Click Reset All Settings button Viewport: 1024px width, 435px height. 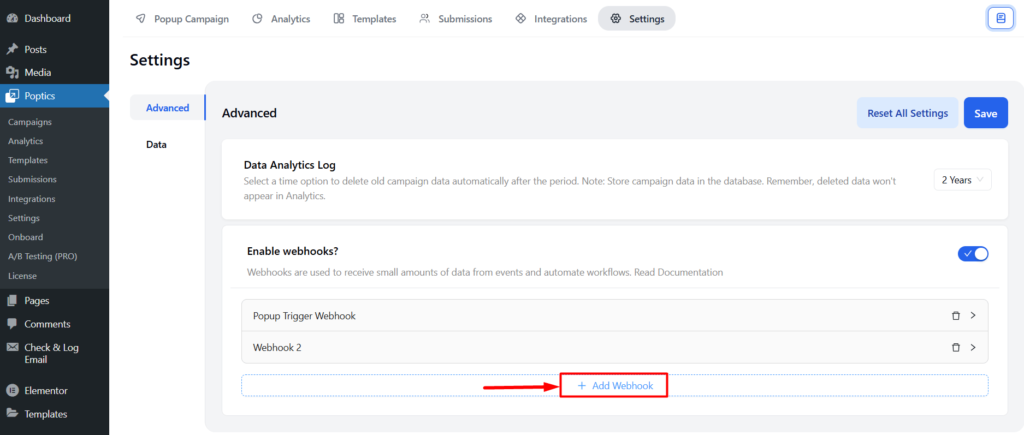pos(907,113)
